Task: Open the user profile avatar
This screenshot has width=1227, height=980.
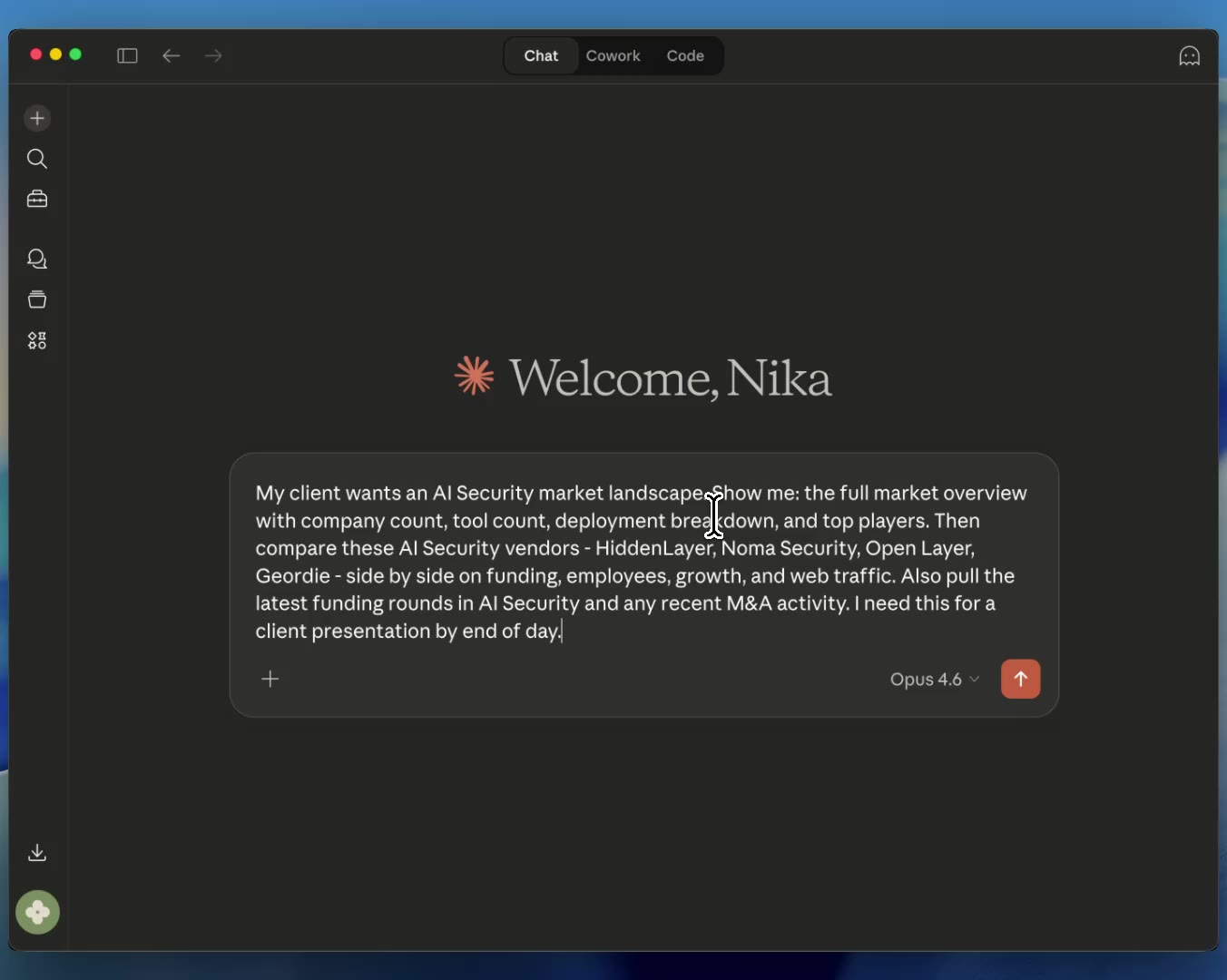Action: [37, 912]
